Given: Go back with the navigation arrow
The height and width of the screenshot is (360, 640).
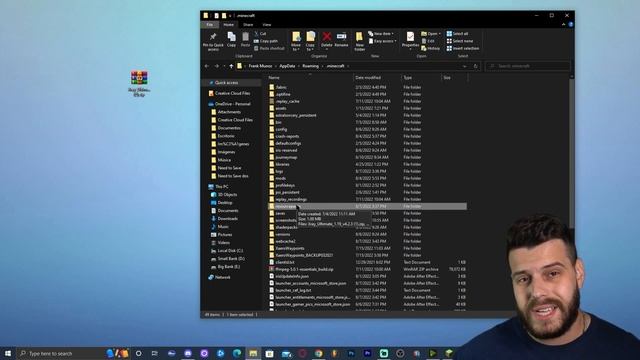Looking at the screenshot, I should [207, 66].
